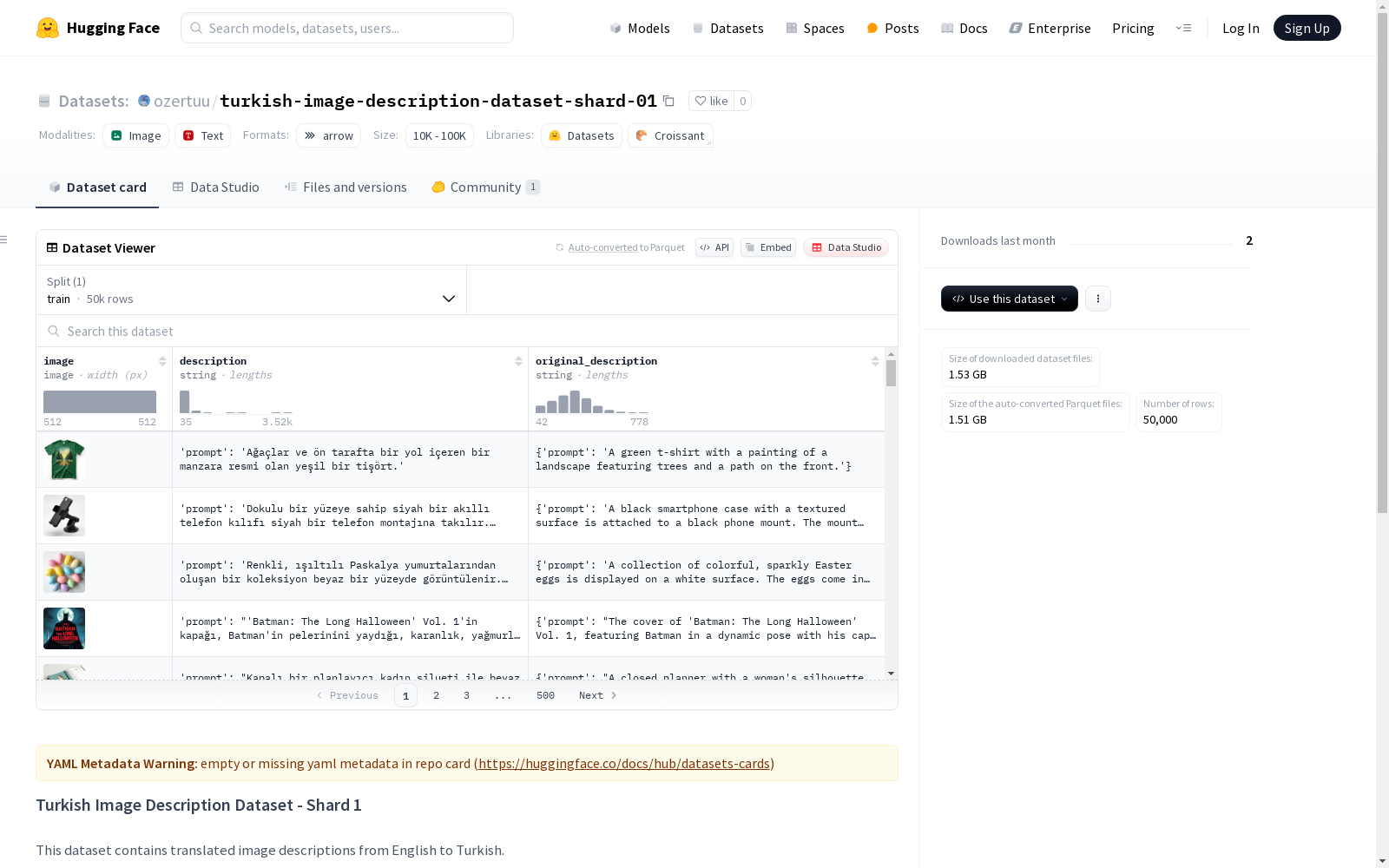The image size is (1389, 868).
Task: Like this dataset with the heart button
Action: [x=711, y=101]
